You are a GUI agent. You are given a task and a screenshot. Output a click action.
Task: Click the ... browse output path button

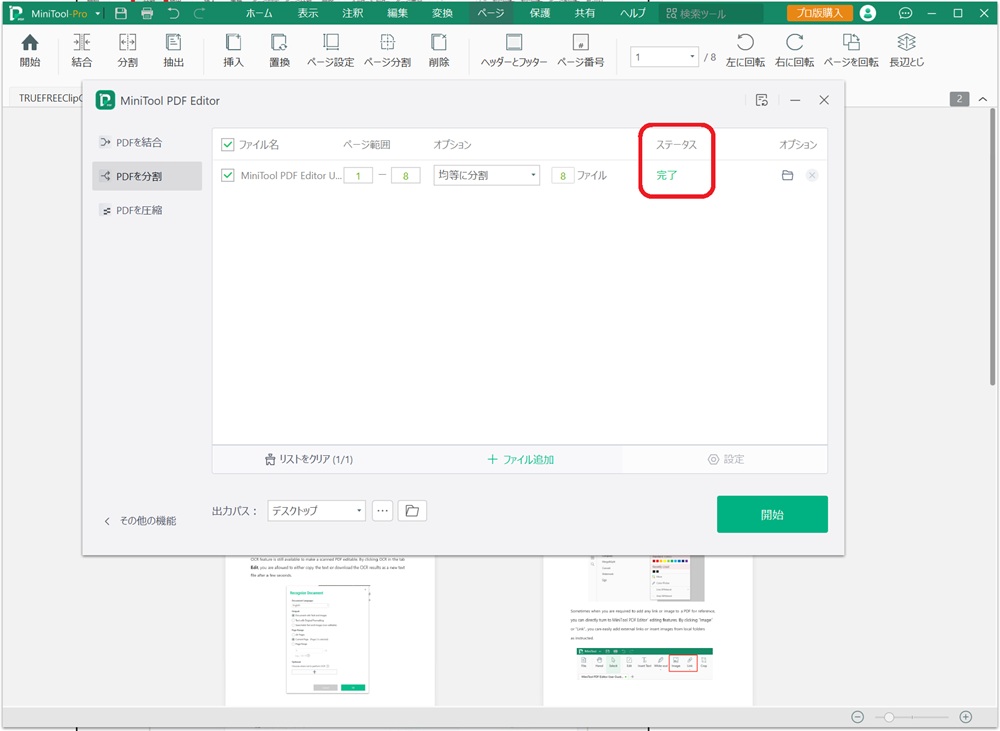(382, 510)
